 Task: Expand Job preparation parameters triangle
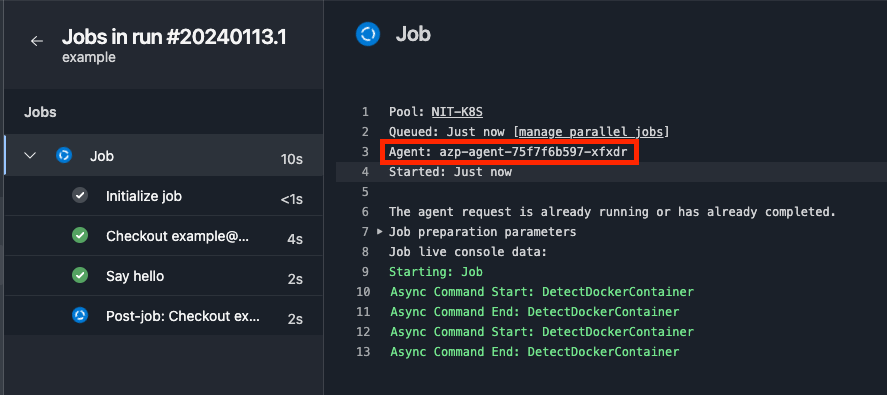(x=380, y=231)
